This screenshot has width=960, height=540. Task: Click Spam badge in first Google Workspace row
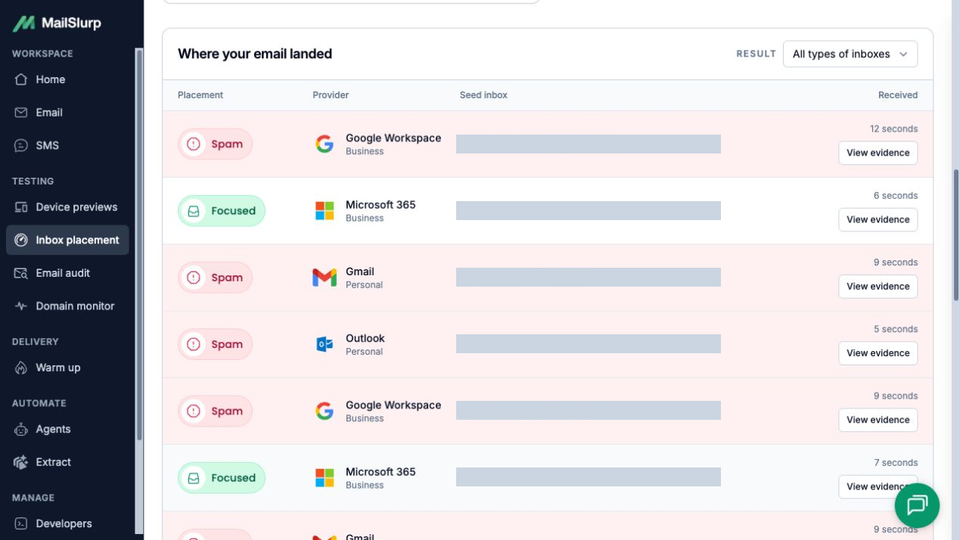(x=215, y=144)
